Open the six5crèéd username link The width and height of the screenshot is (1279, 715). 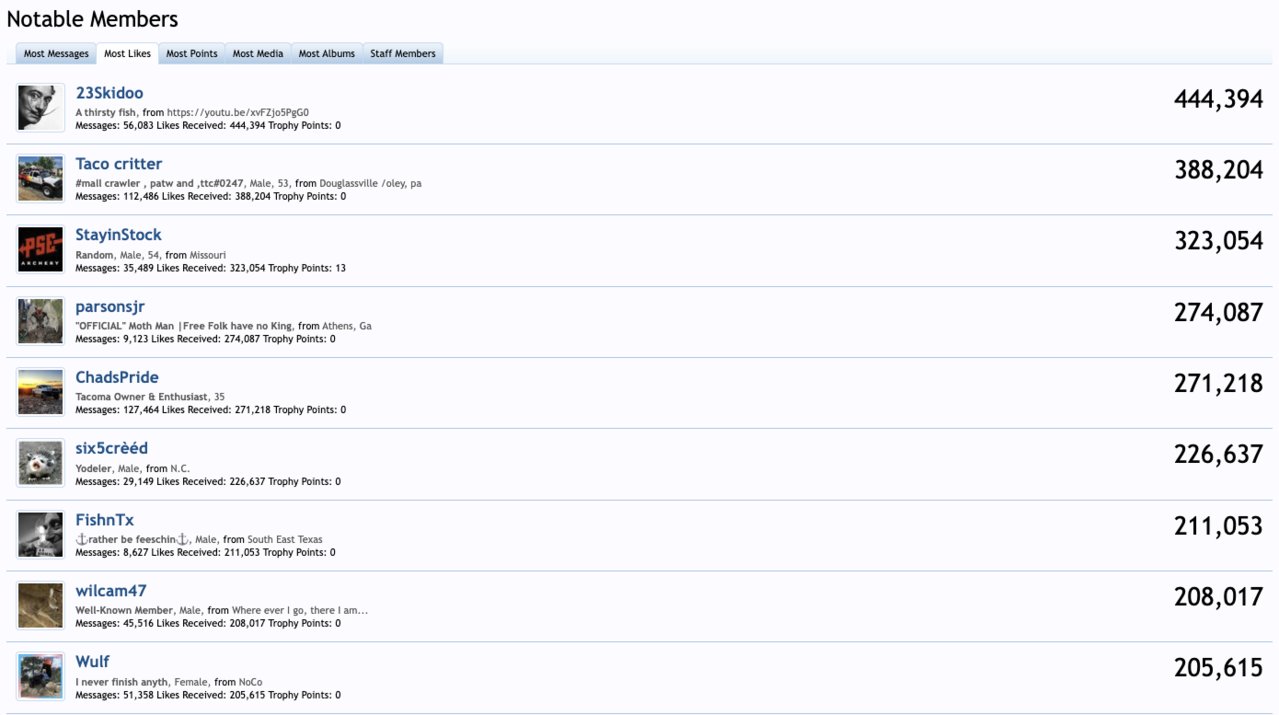click(111, 449)
